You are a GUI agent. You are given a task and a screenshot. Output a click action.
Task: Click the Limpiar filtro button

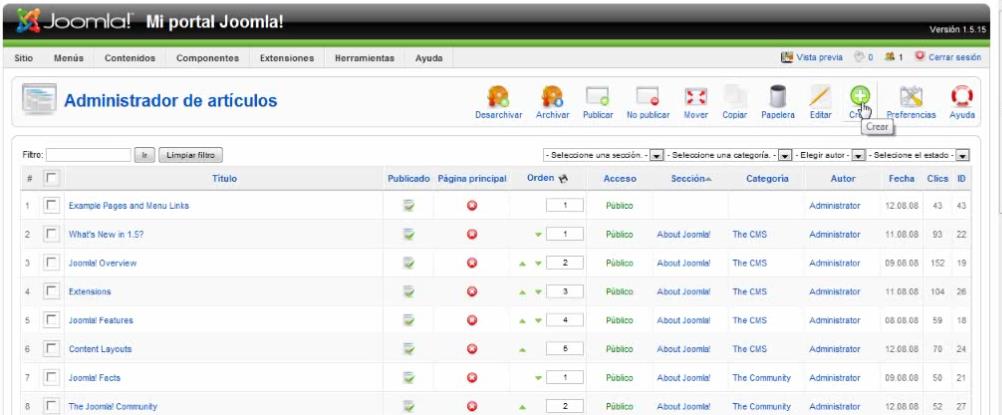190,155
